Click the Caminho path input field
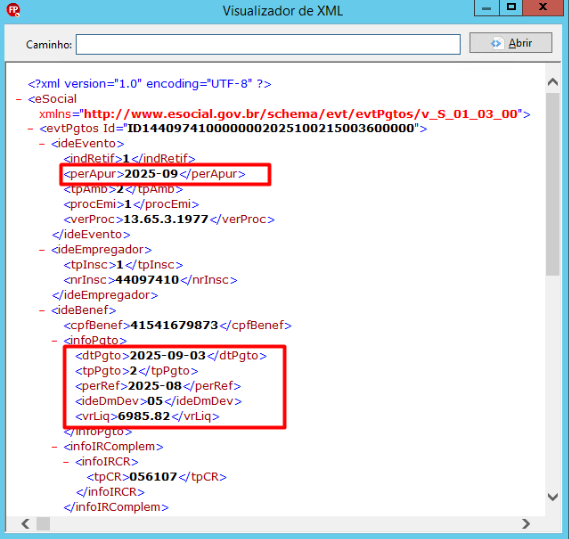 [268, 44]
